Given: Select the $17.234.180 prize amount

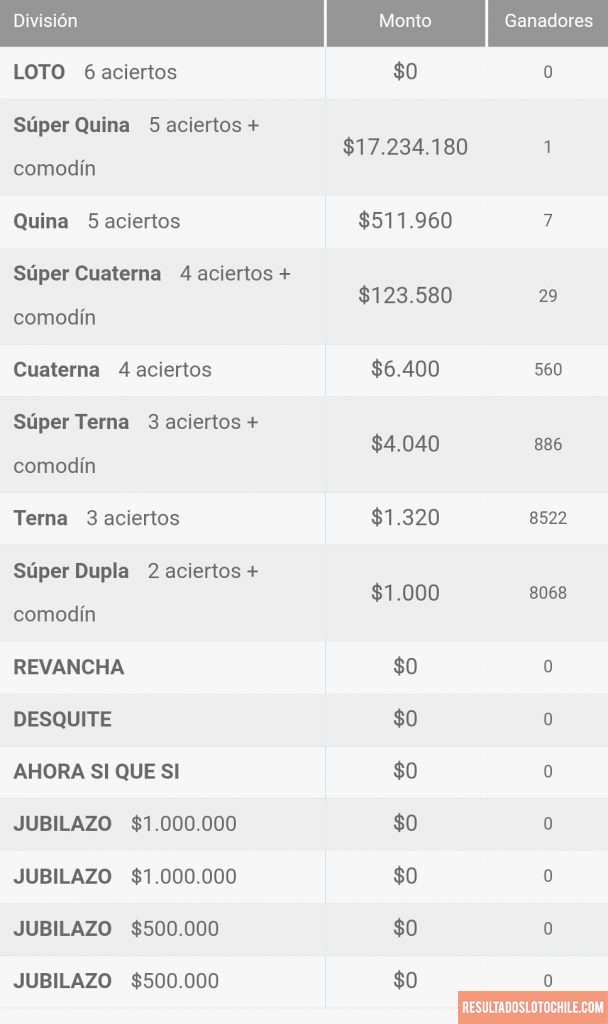Looking at the screenshot, I should point(405,147).
